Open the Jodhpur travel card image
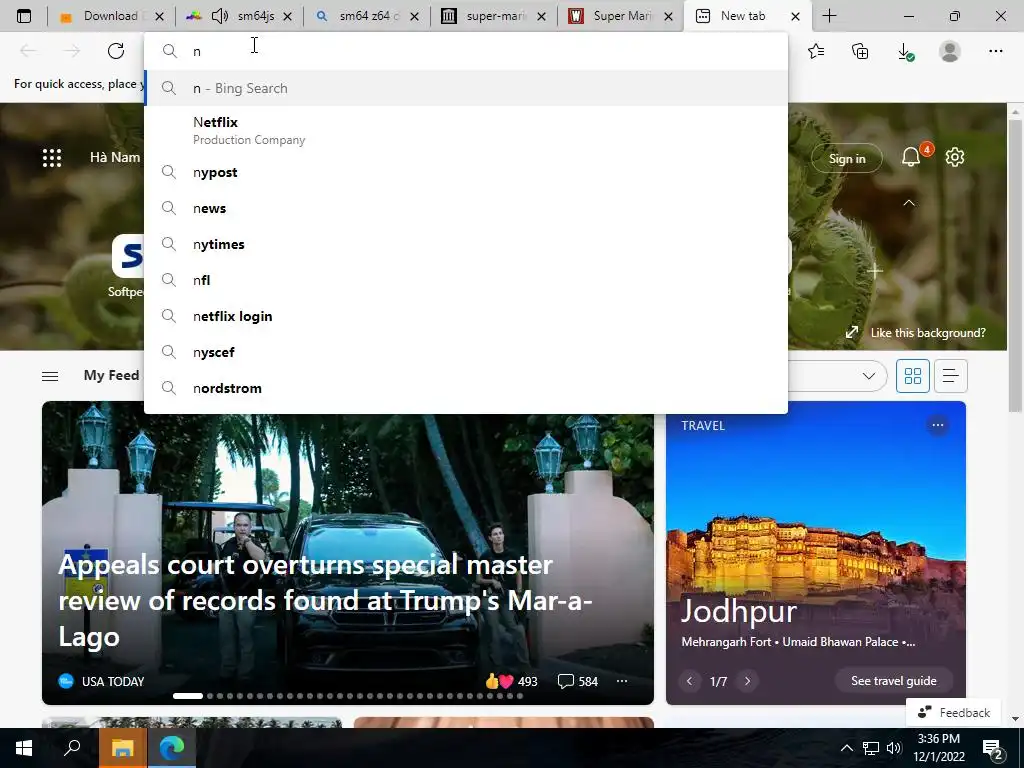 (816, 552)
